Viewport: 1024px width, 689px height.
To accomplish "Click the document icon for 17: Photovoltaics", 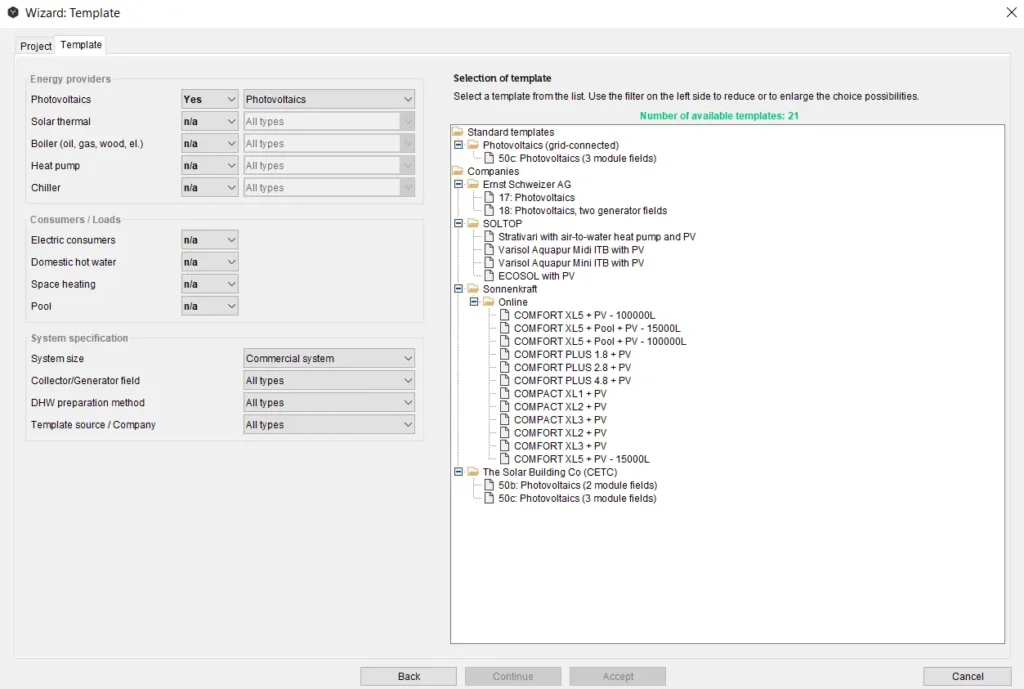I will pyautogui.click(x=489, y=198).
